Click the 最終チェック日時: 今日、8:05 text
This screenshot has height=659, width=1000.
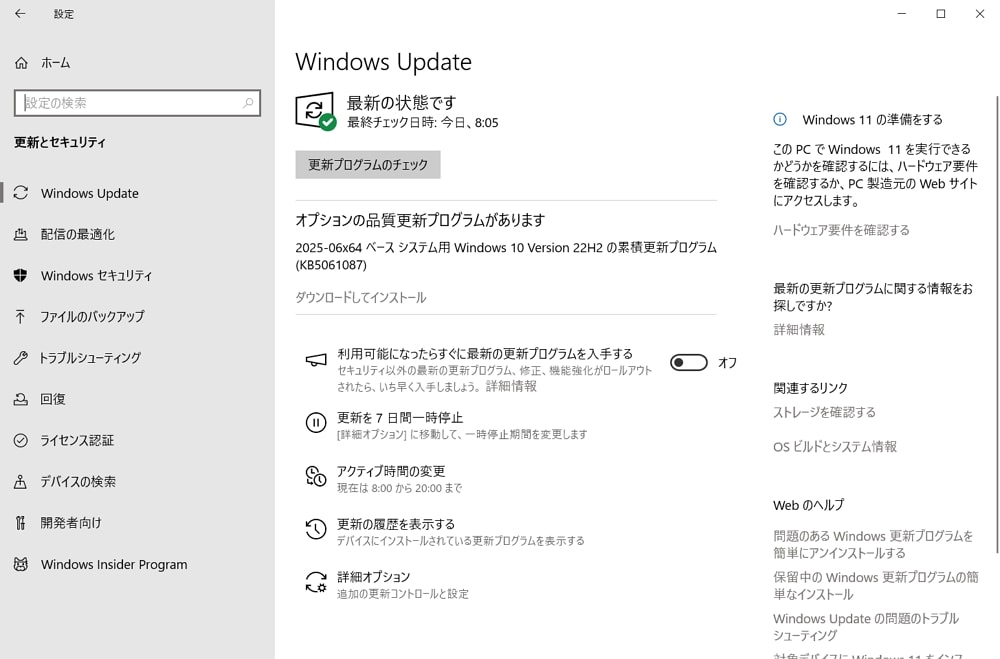(x=422, y=122)
